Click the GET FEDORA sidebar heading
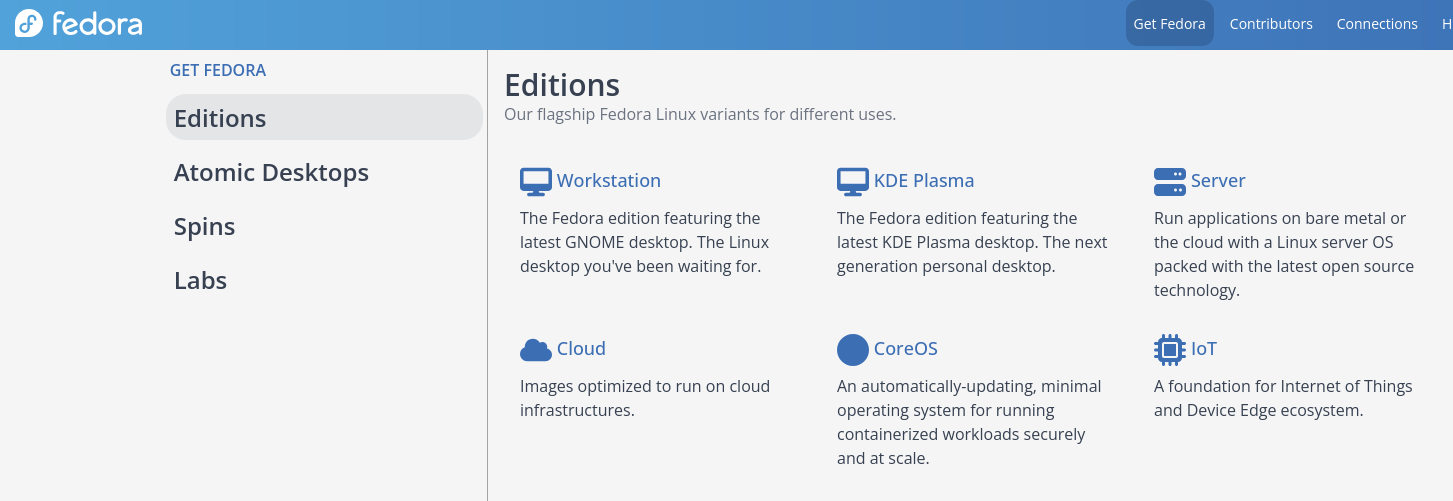Screen dimensions: 1453x501 pos(218,70)
